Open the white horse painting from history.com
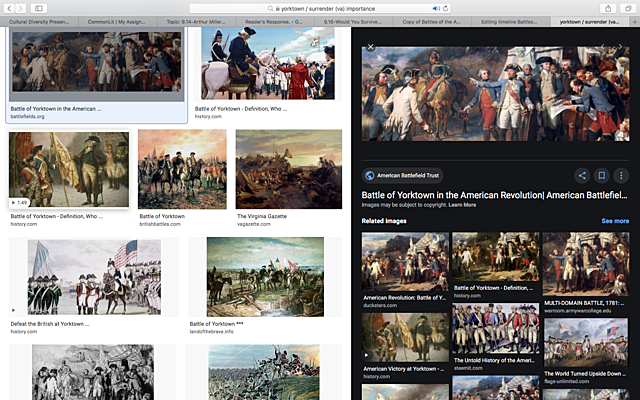This screenshot has height=400, width=640. click(268, 63)
